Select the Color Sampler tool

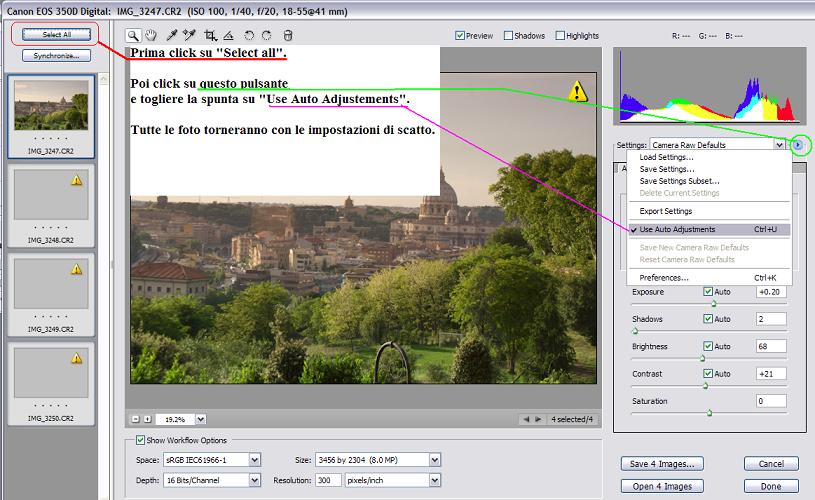(x=189, y=36)
